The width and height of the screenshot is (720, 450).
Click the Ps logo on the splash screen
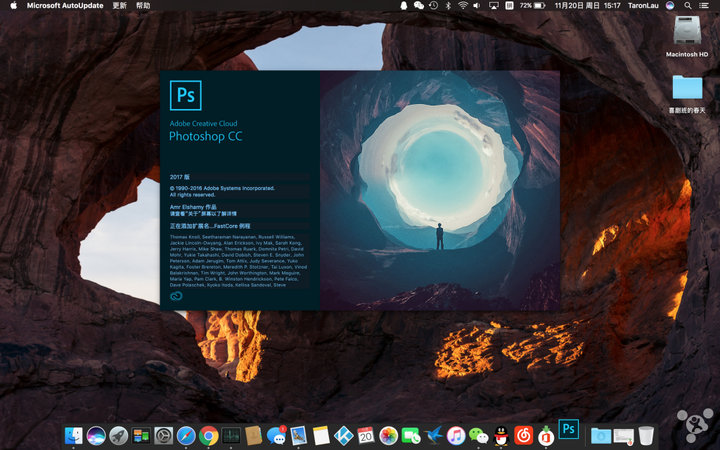click(x=186, y=95)
